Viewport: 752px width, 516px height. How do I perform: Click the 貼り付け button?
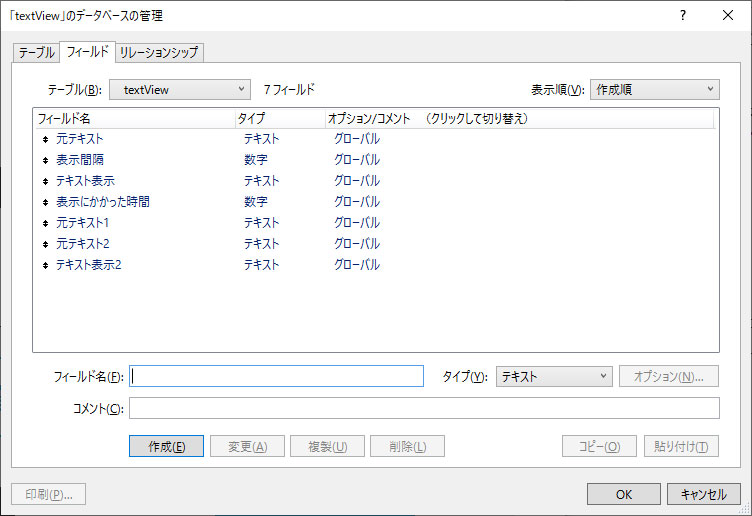coord(681,446)
